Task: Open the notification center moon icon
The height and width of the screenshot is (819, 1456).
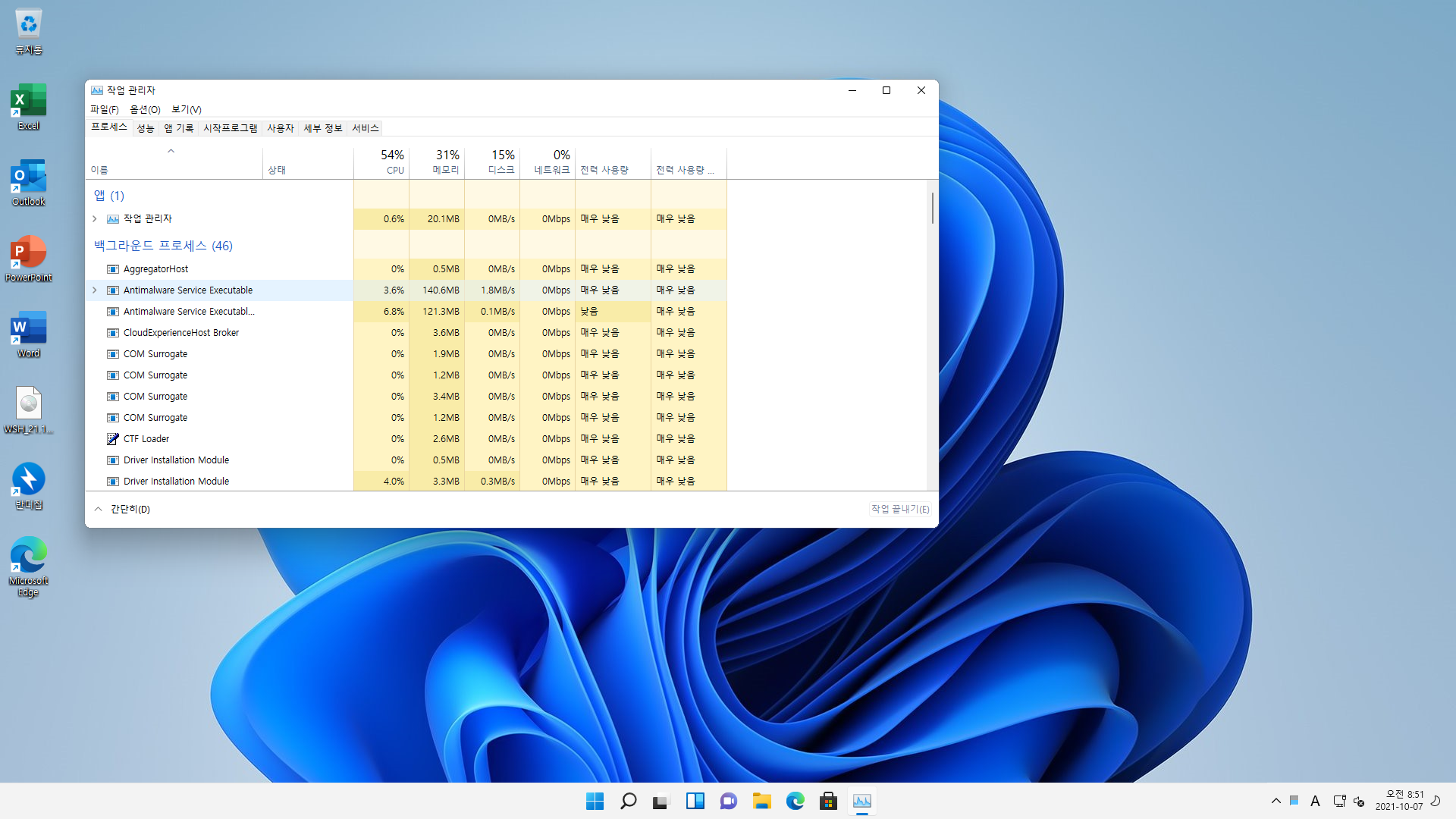Action: tap(1436, 801)
